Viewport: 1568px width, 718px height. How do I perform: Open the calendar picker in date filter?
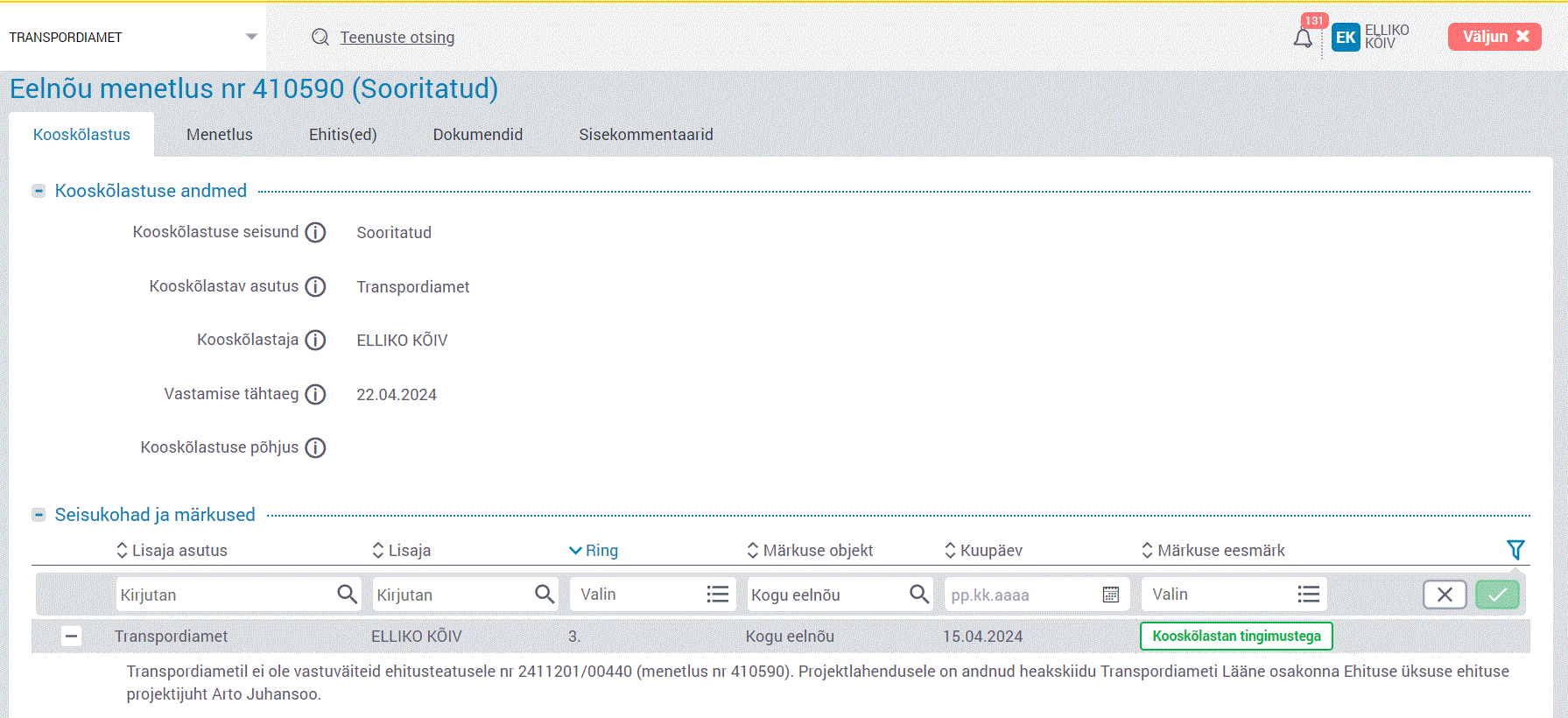[1111, 595]
